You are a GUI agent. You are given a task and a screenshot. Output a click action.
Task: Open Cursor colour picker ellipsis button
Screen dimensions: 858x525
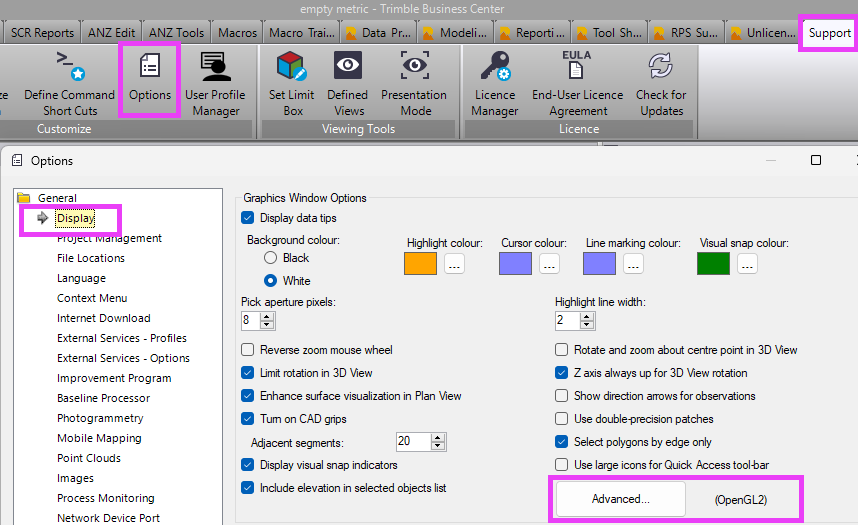pyautogui.click(x=549, y=264)
